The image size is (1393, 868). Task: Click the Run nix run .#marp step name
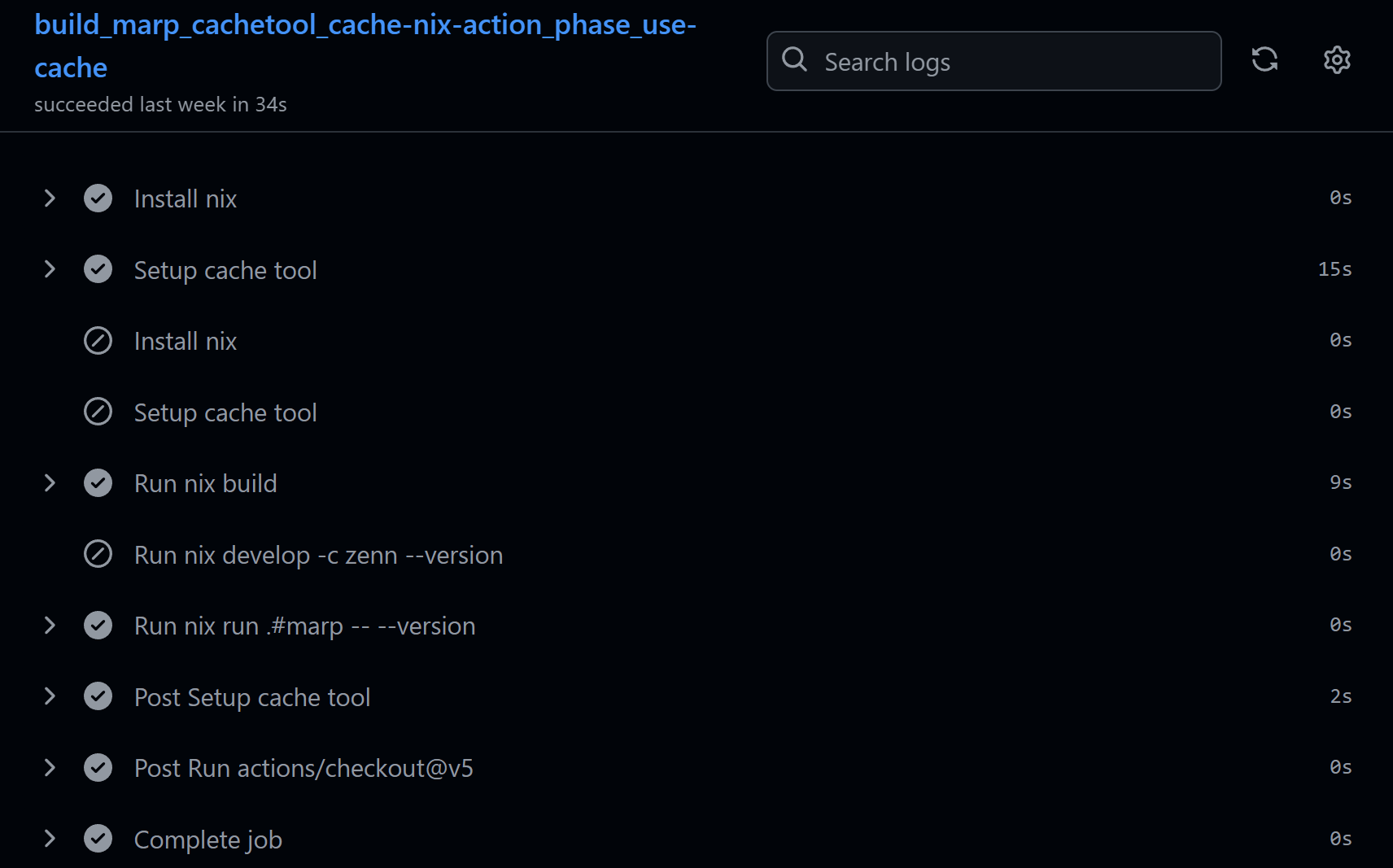pos(304,625)
